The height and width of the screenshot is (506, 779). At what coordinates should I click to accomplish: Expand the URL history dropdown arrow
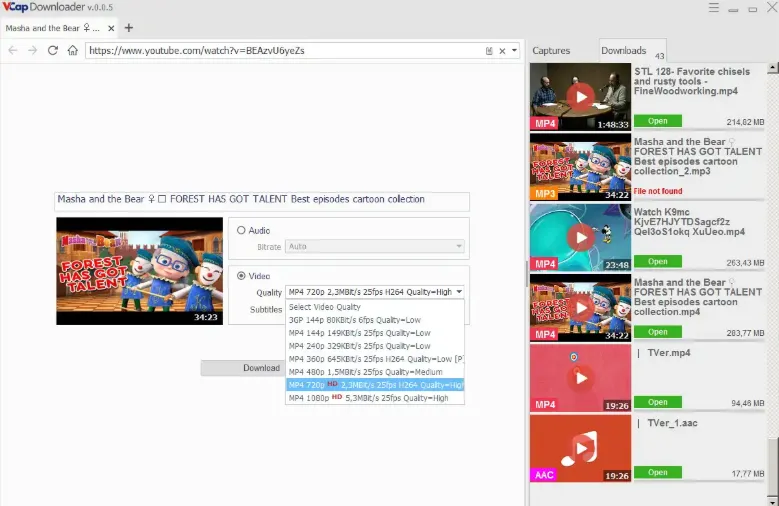coord(514,51)
